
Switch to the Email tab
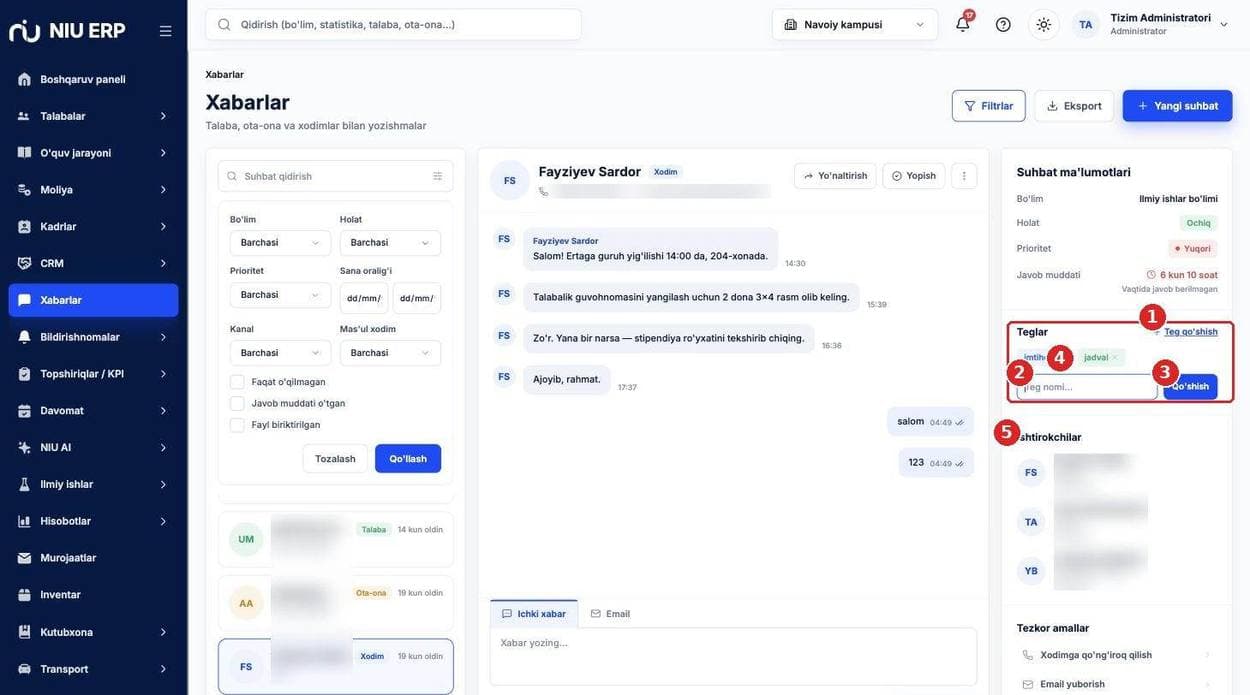tap(610, 614)
